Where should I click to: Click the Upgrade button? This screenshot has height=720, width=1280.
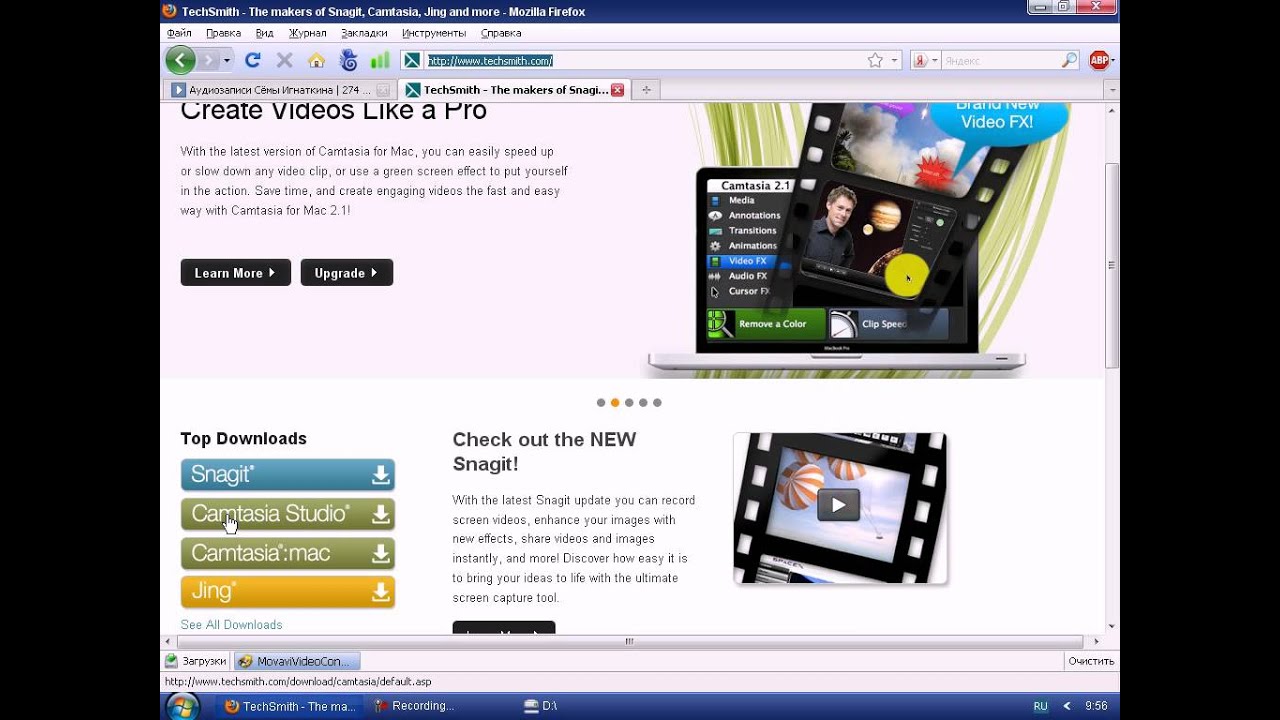346,273
